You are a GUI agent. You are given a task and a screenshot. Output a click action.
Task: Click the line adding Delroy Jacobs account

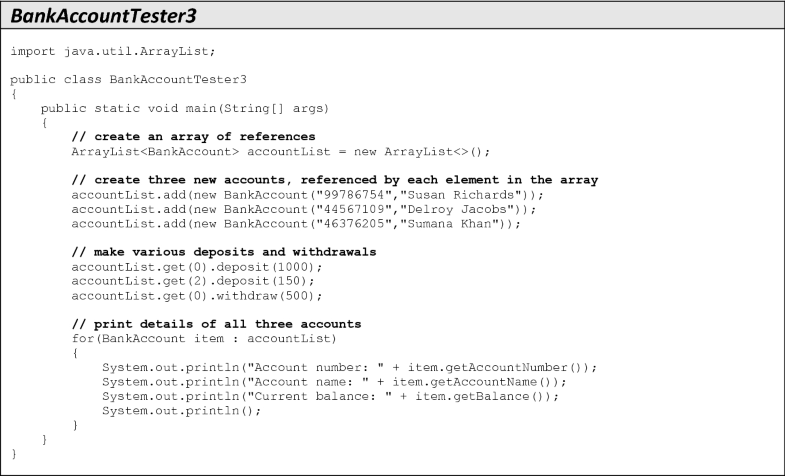tap(303, 209)
